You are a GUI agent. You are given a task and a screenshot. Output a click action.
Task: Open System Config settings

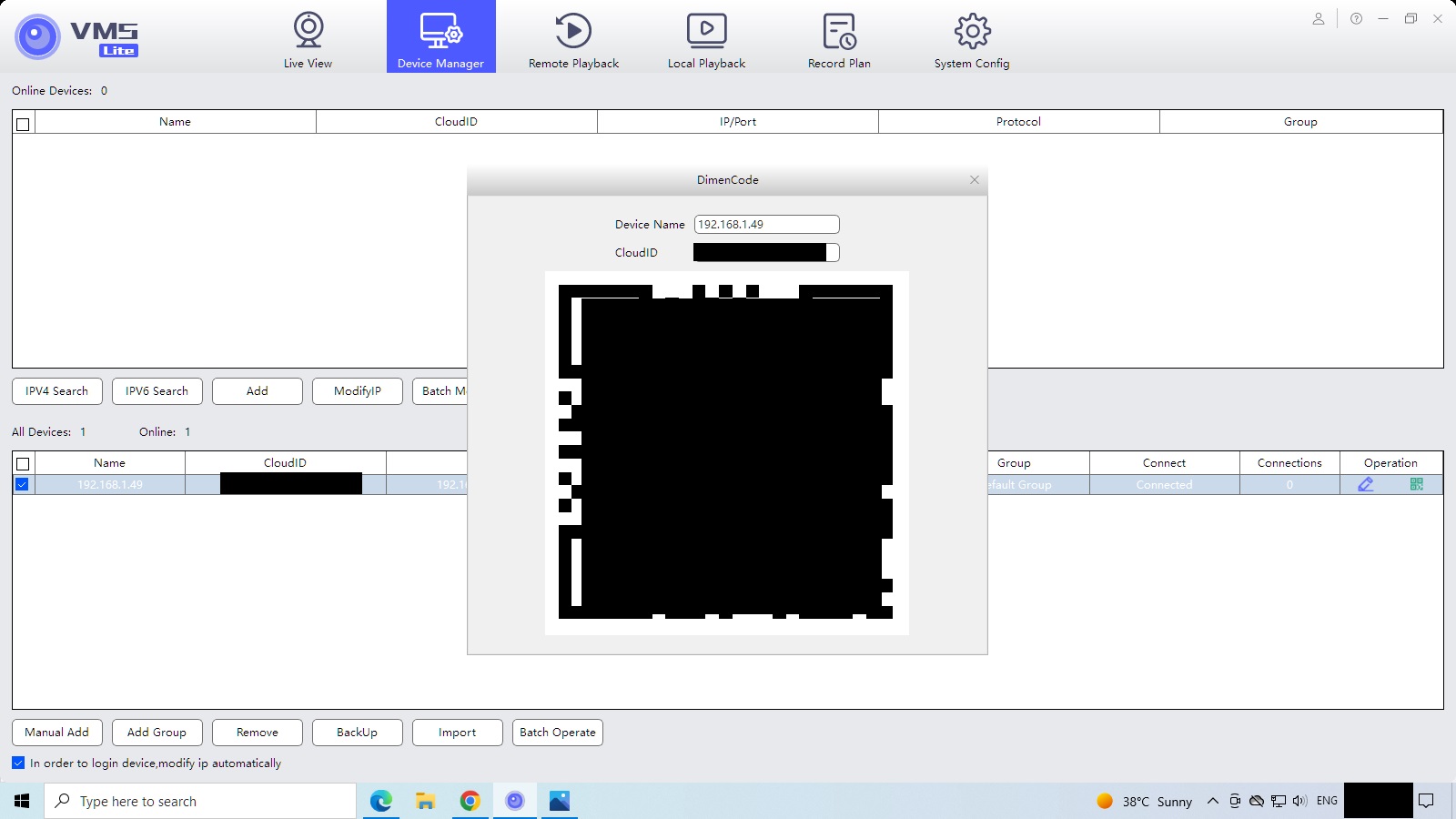click(972, 40)
